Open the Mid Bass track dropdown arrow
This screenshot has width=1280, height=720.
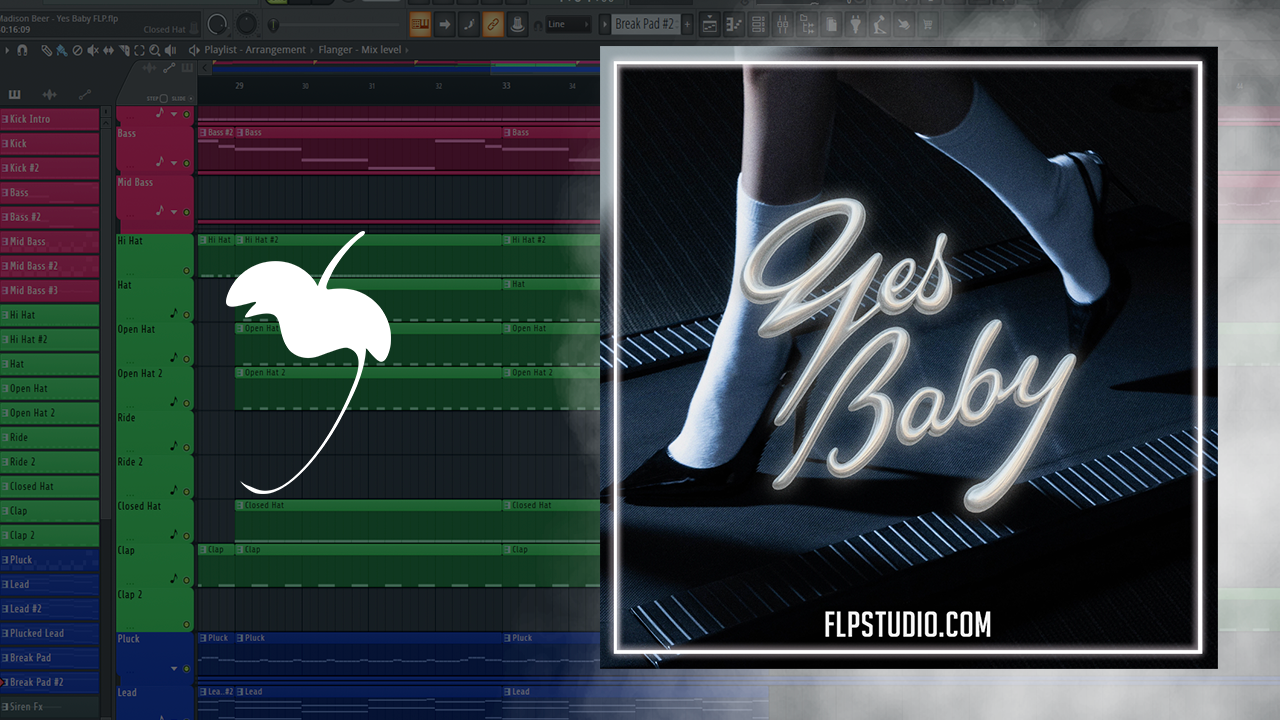175,212
